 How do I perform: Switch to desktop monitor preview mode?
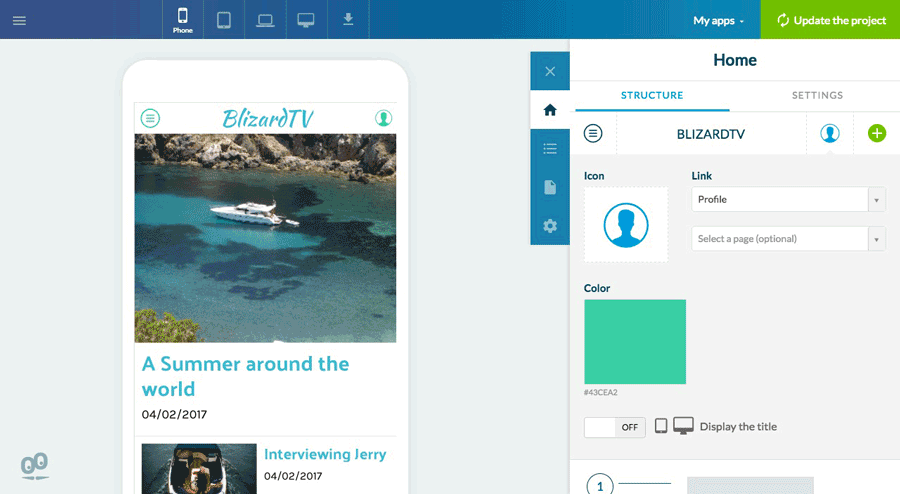(x=306, y=20)
